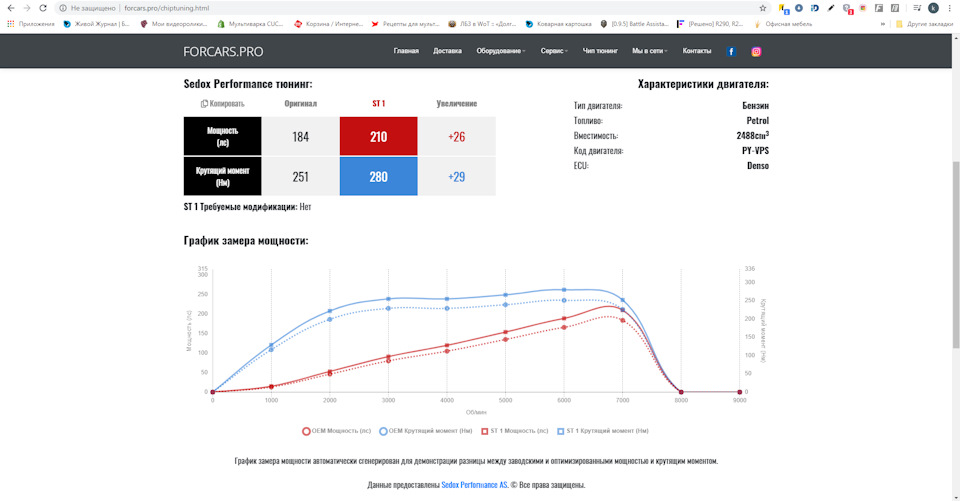Click the black pen extension icon
The height and width of the screenshot is (501, 960).
pos(831,8)
